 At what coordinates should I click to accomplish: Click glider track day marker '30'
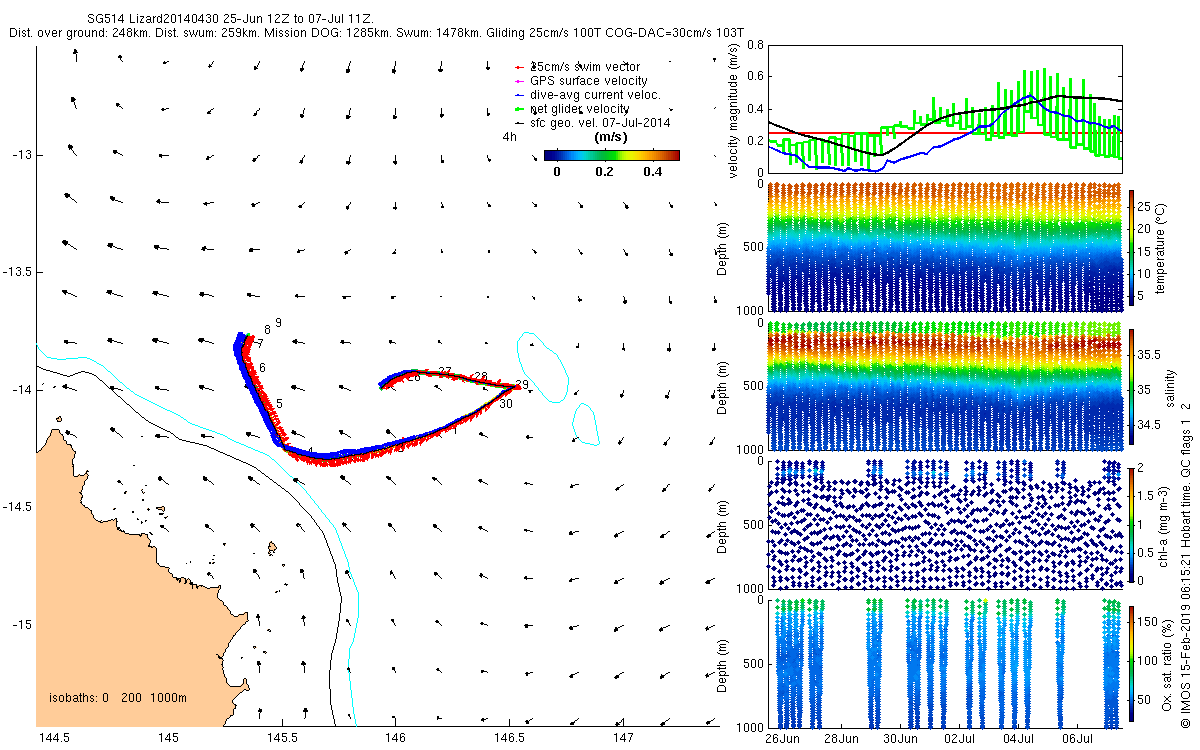(506, 404)
